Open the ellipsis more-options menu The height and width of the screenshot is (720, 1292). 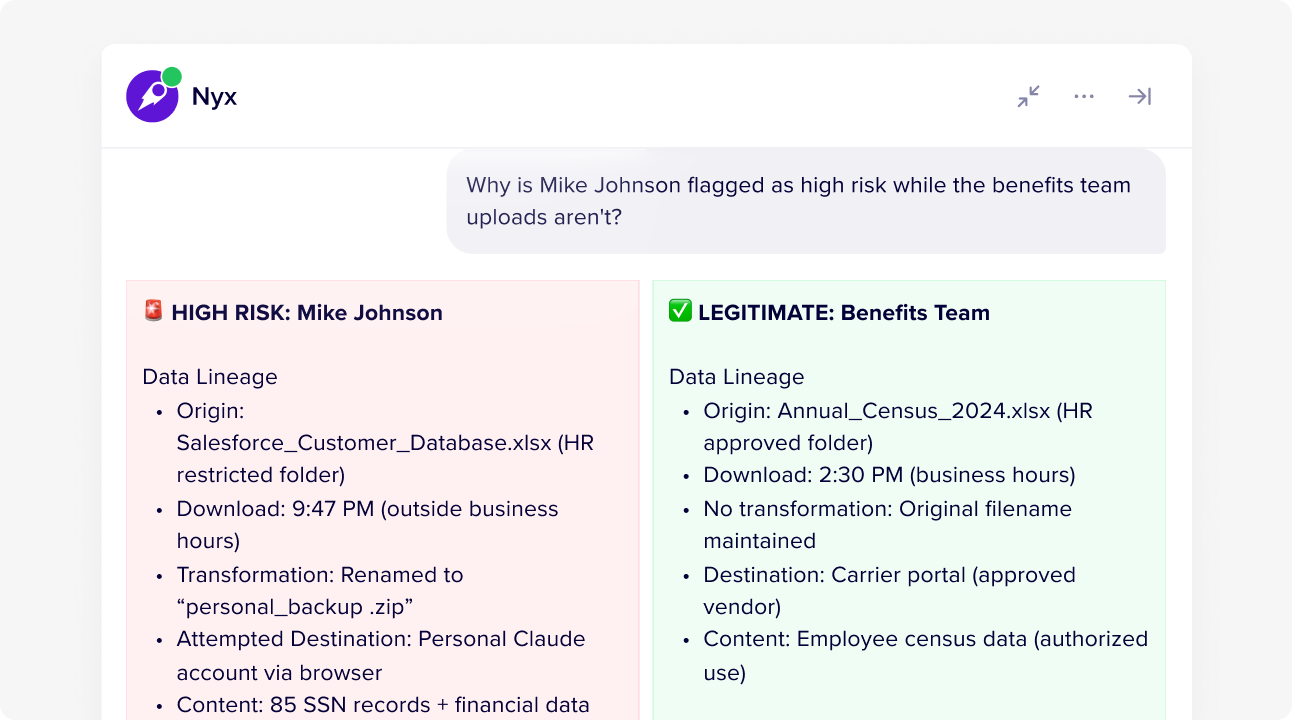click(x=1083, y=95)
